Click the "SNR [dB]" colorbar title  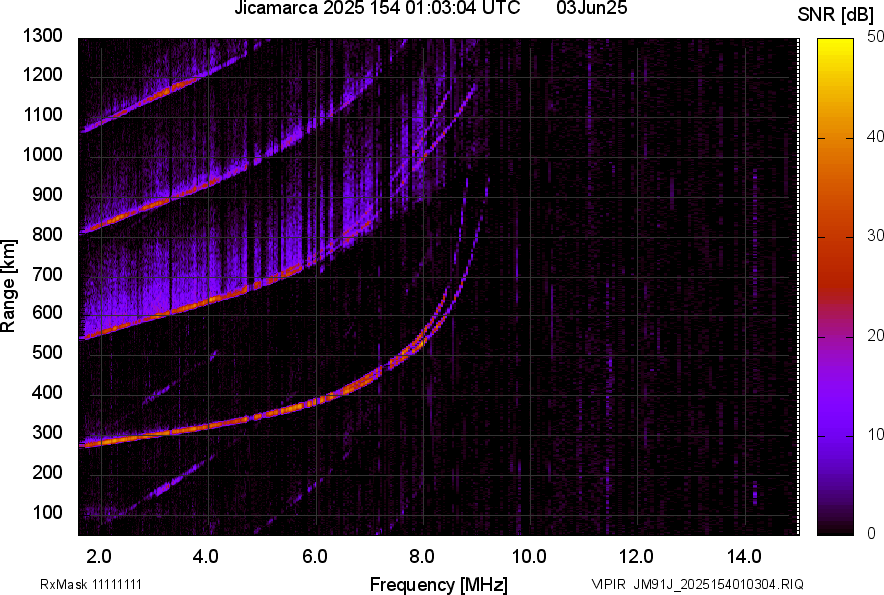836,15
